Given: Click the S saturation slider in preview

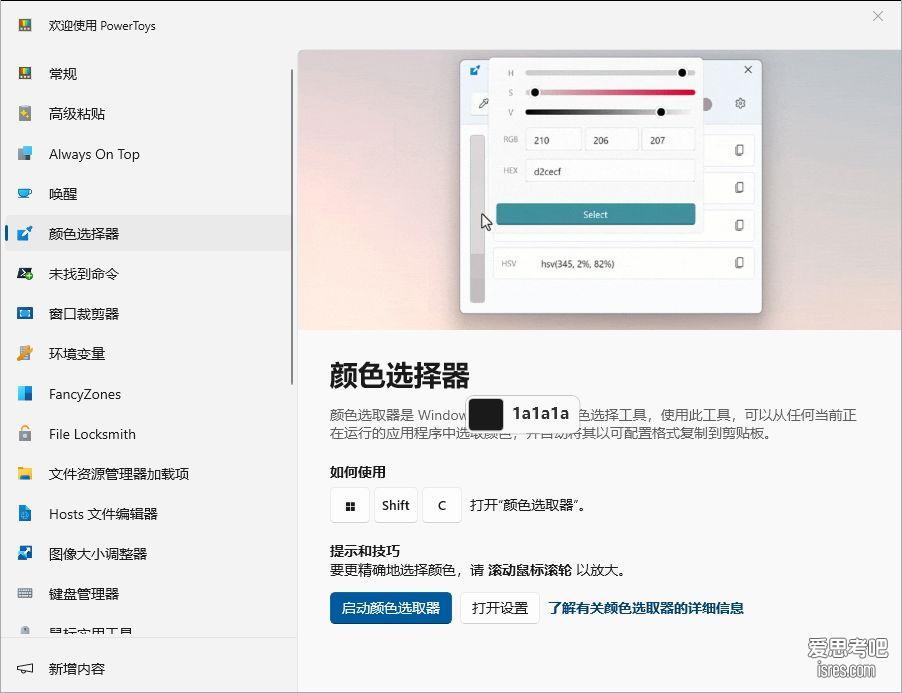Looking at the screenshot, I should (610, 93).
